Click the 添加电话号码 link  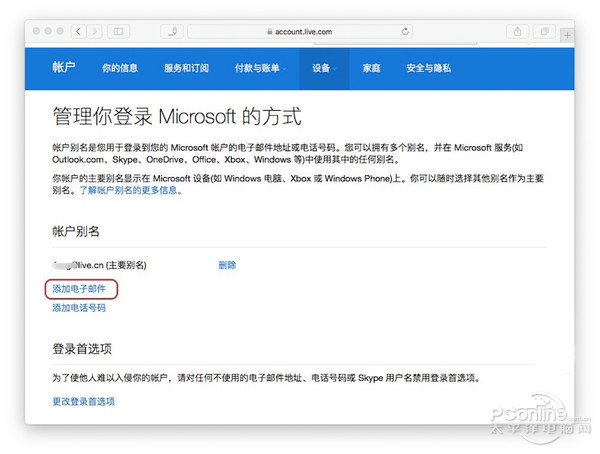coord(79,308)
